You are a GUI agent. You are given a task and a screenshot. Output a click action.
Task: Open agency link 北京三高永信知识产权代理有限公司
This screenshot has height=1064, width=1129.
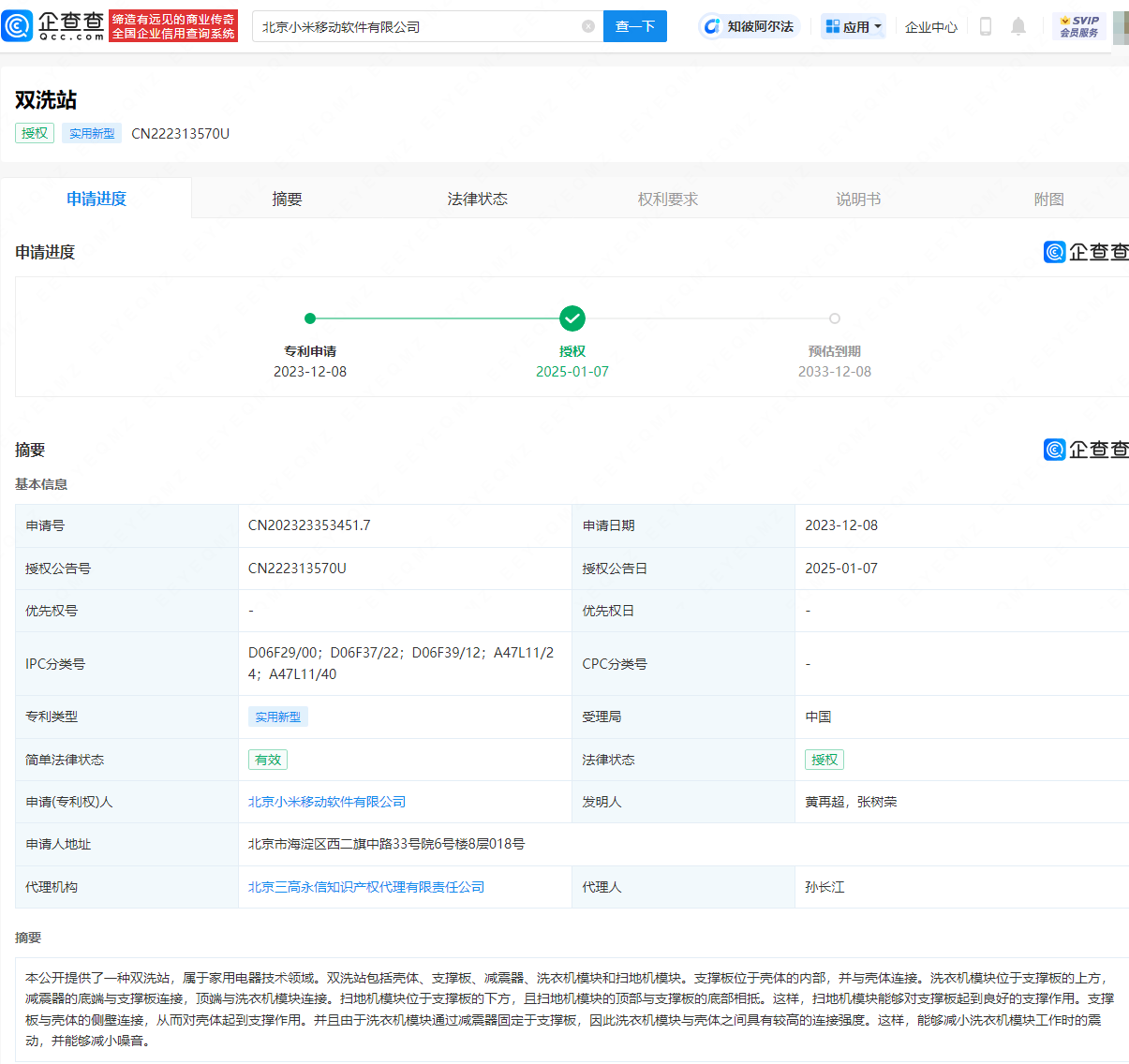pos(366,887)
